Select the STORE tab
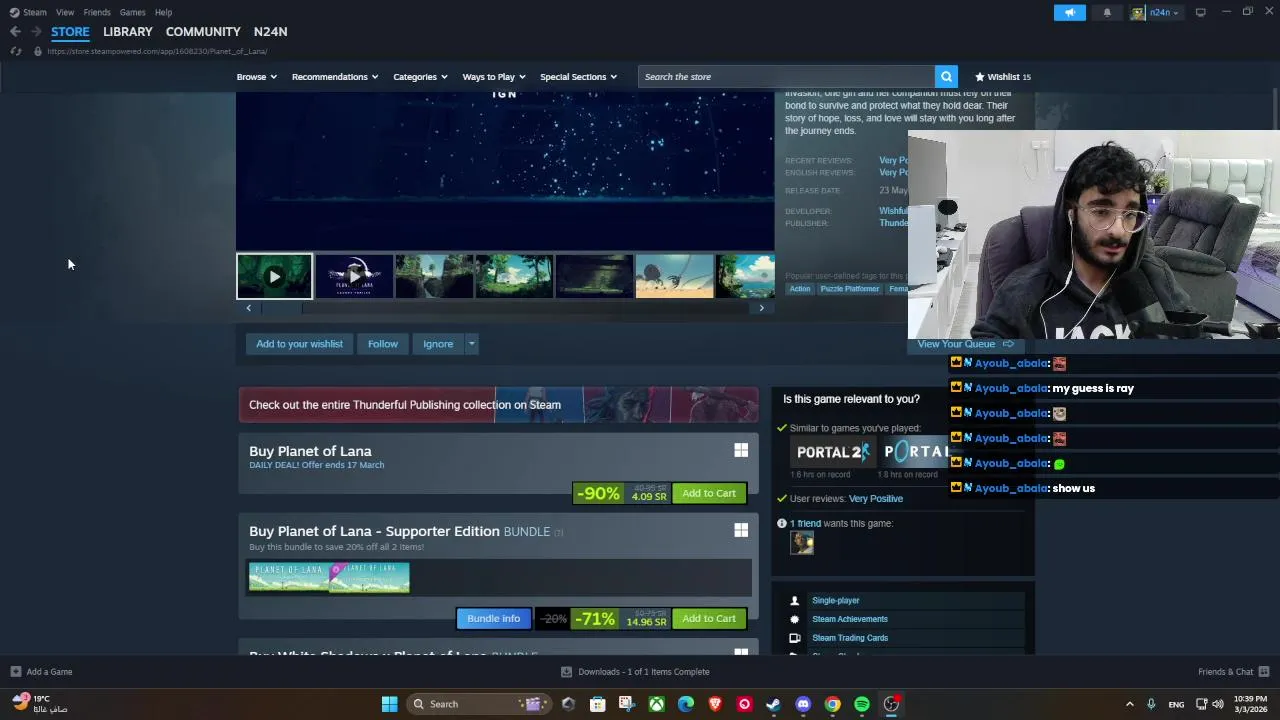Screen dimensions: 1280x720 pos(70,32)
